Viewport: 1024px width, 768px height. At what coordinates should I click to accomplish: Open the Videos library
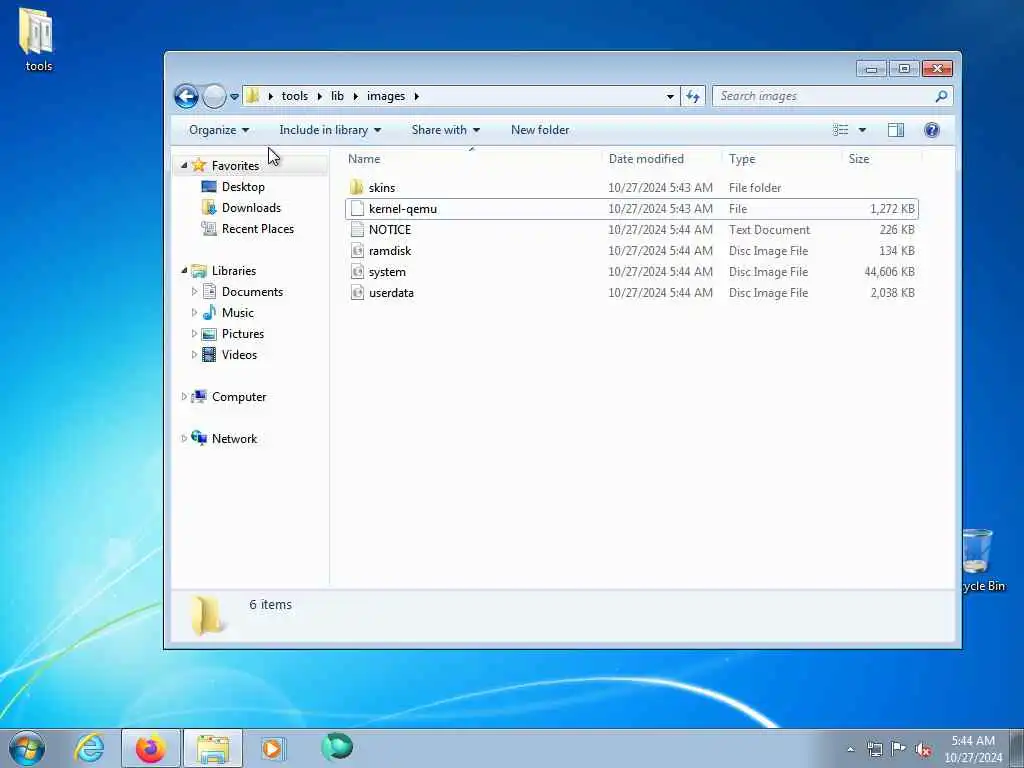pyautogui.click(x=239, y=355)
